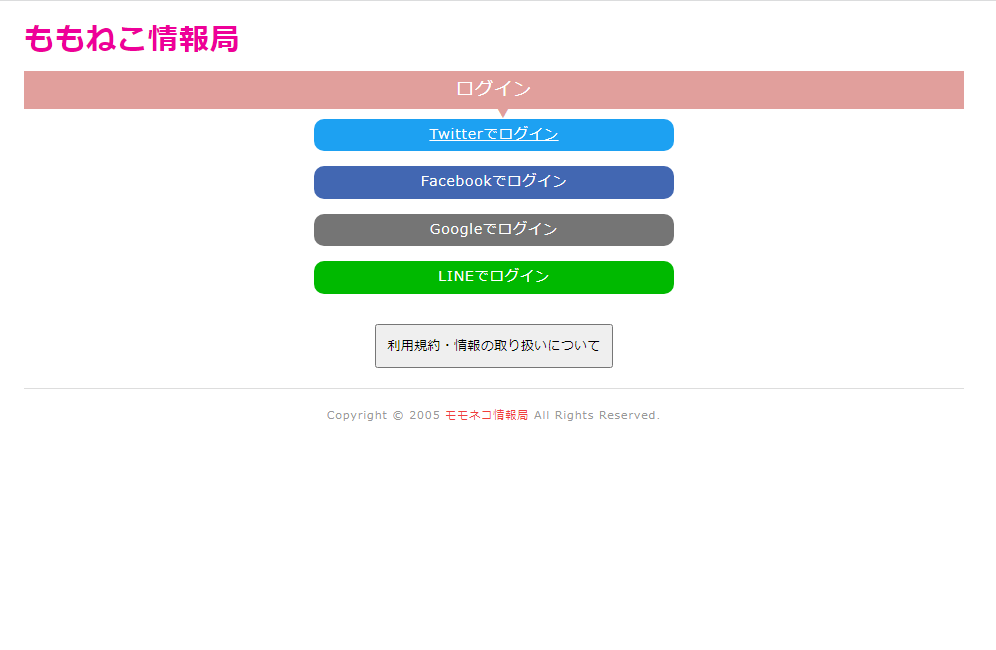Log in with Facebook

click(493, 182)
